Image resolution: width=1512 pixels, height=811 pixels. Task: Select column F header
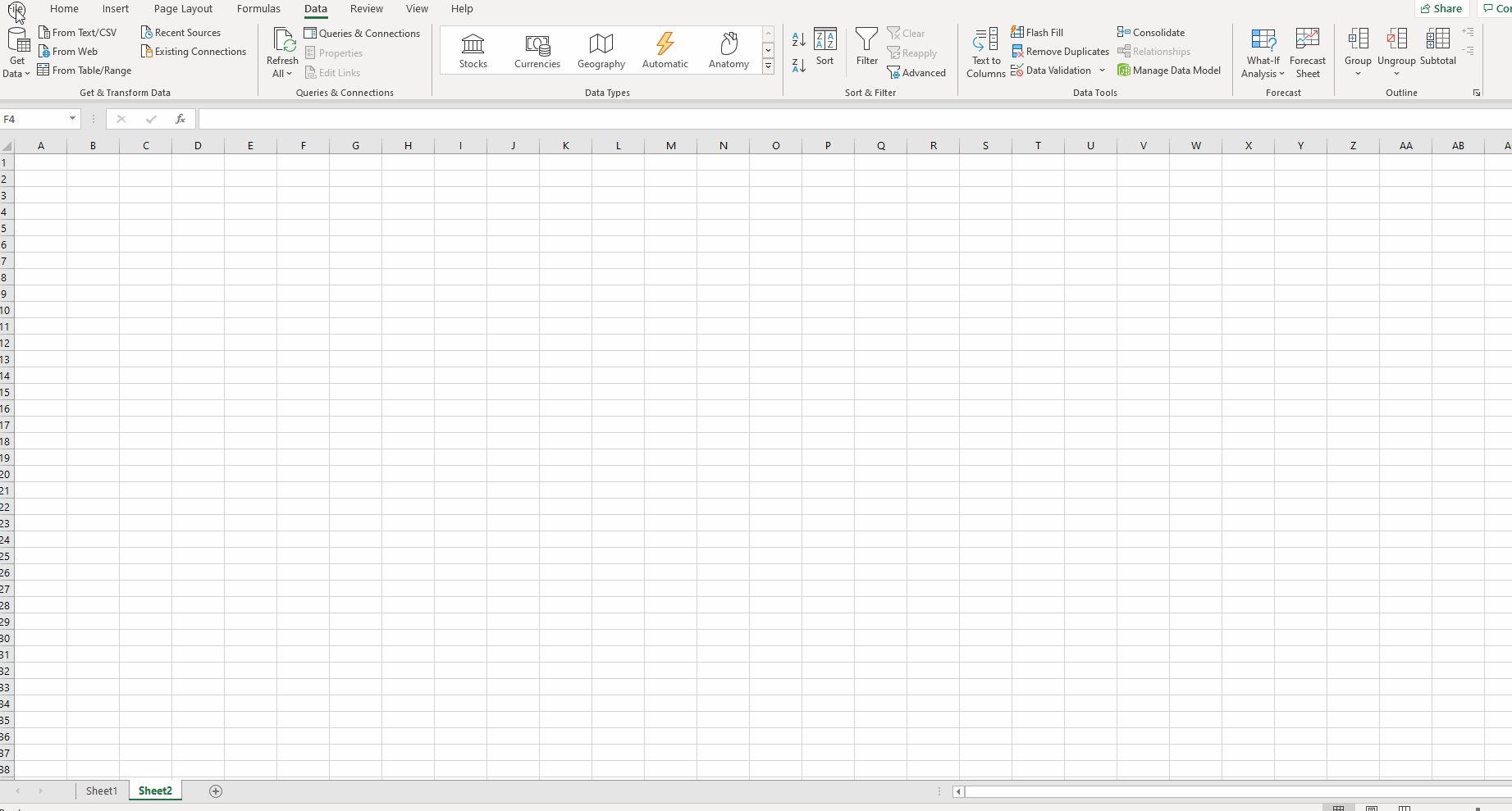tap(303, 146)
